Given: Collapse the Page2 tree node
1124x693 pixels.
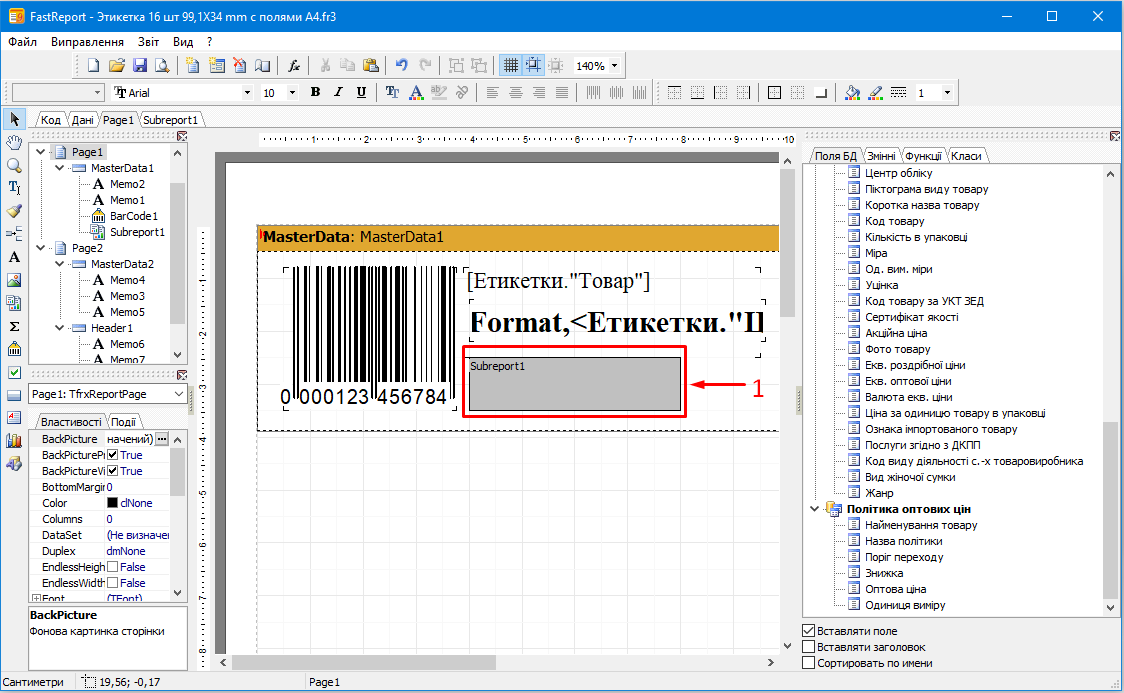Looking at the screenshot, I should pos(40,248).
